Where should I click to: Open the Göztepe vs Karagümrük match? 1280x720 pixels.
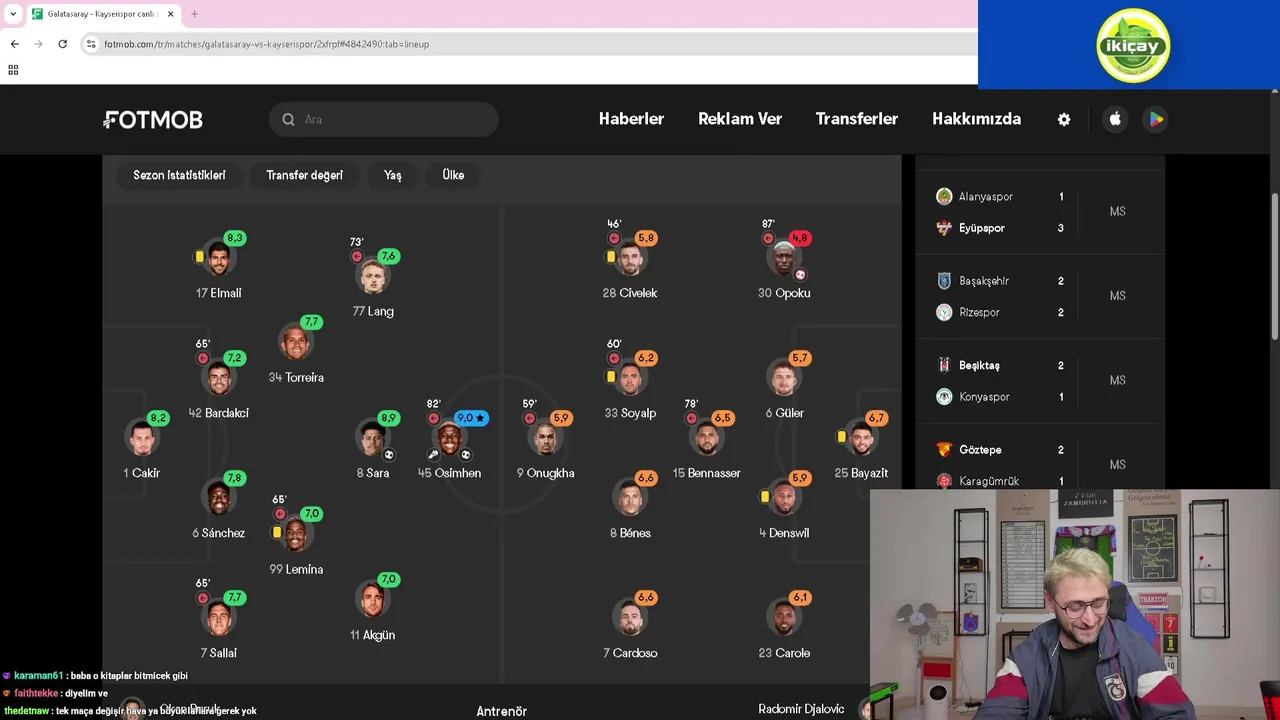coord(1040,464)
